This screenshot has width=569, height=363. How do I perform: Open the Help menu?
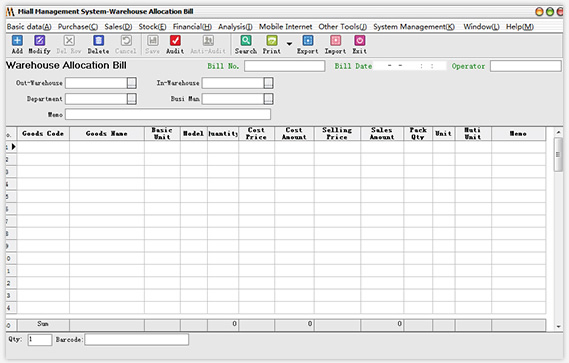pos(520,27)
